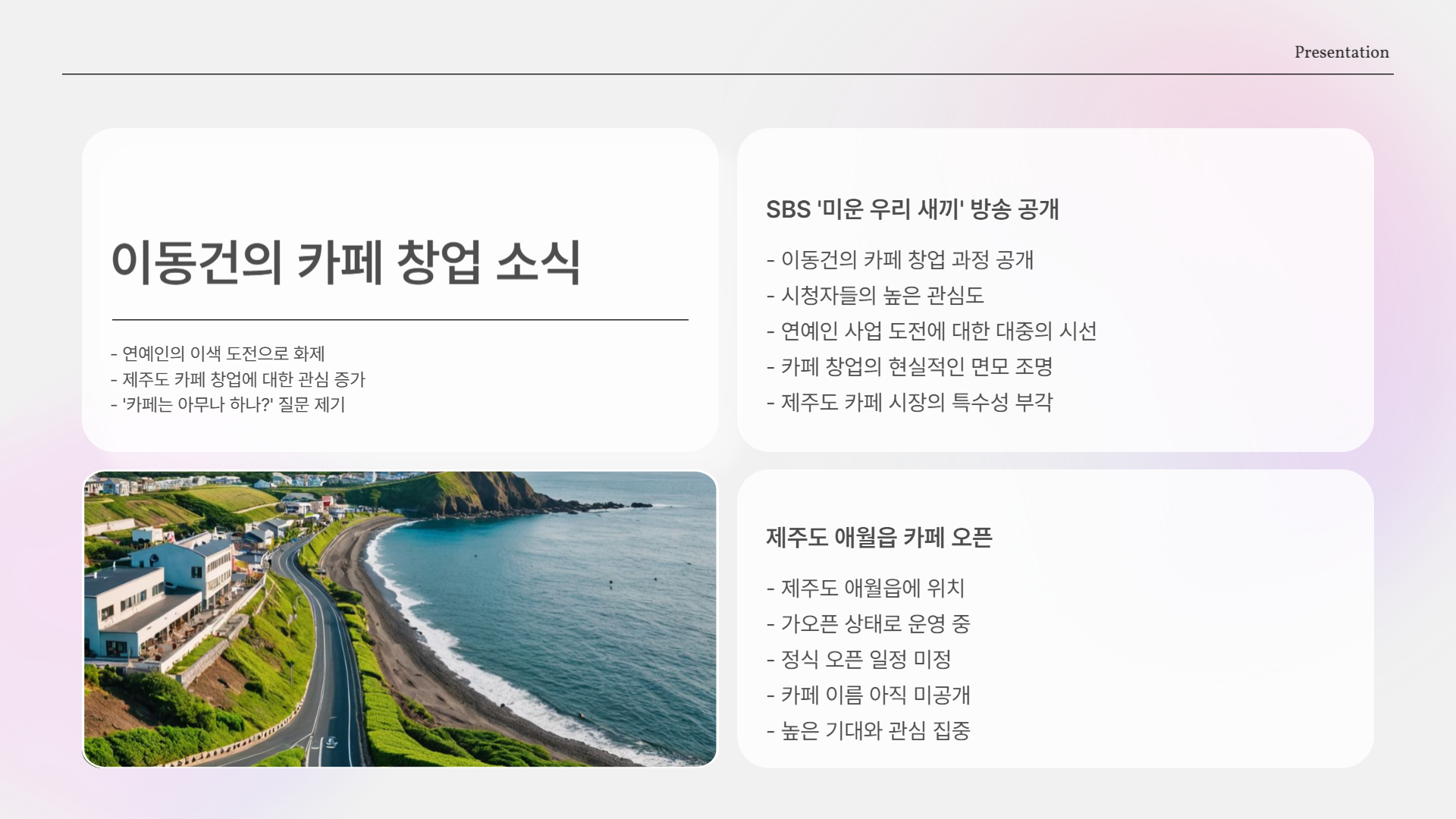
Task: Select heading 제주도 애월읍 카페 오픈
Action: coord(878,538)
